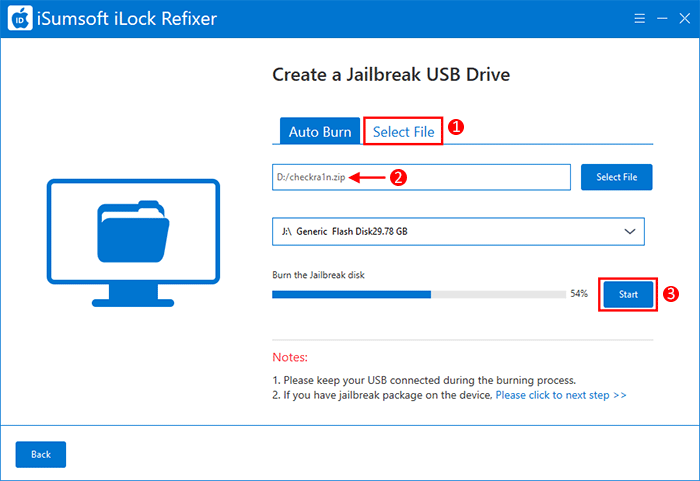Go back with the Back button
The width and height of the screenshot is (700, 481).
coord(41,455)
